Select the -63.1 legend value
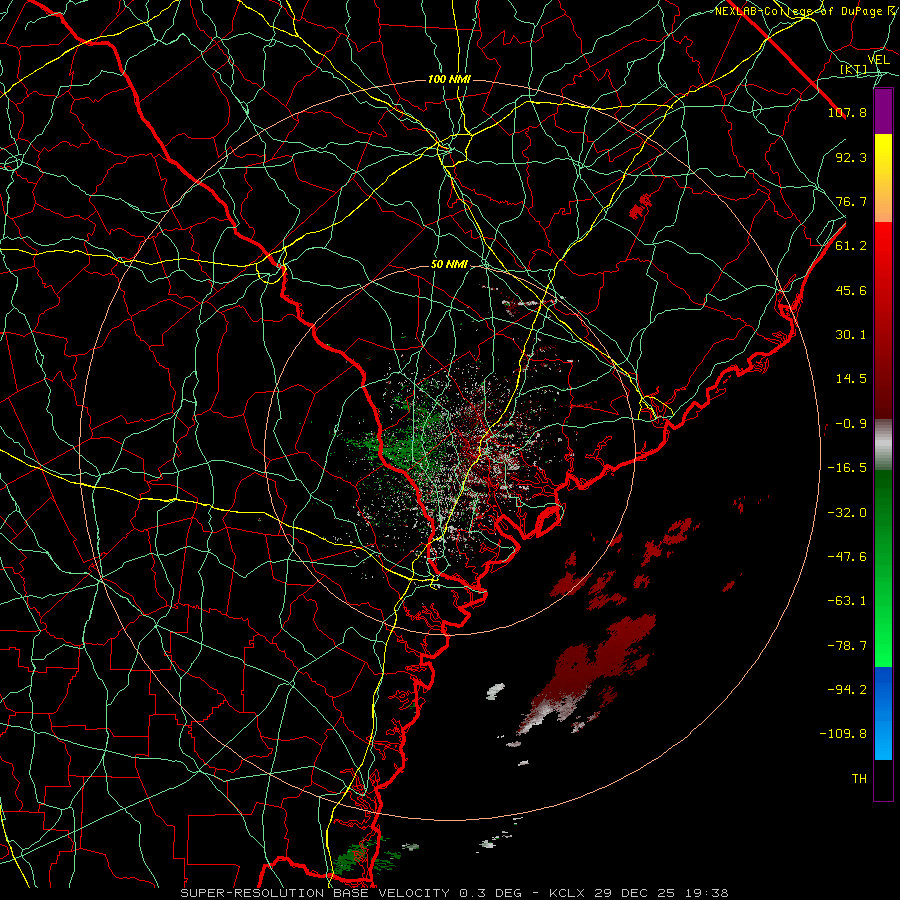 coord(847,601)
